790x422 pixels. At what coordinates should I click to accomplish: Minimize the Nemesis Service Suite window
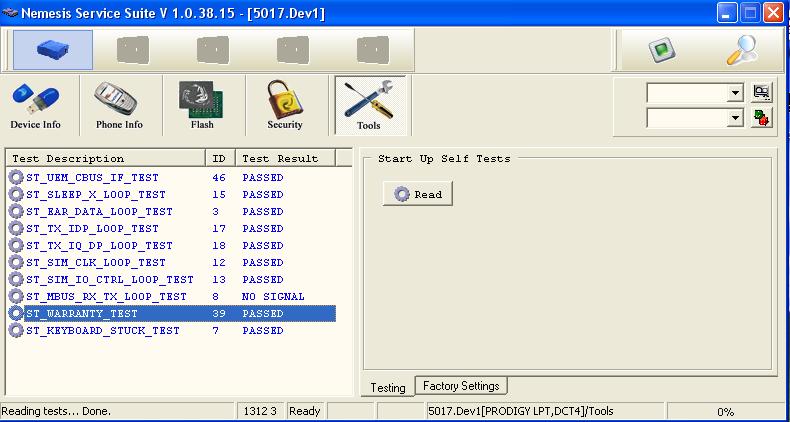(726, 13)
